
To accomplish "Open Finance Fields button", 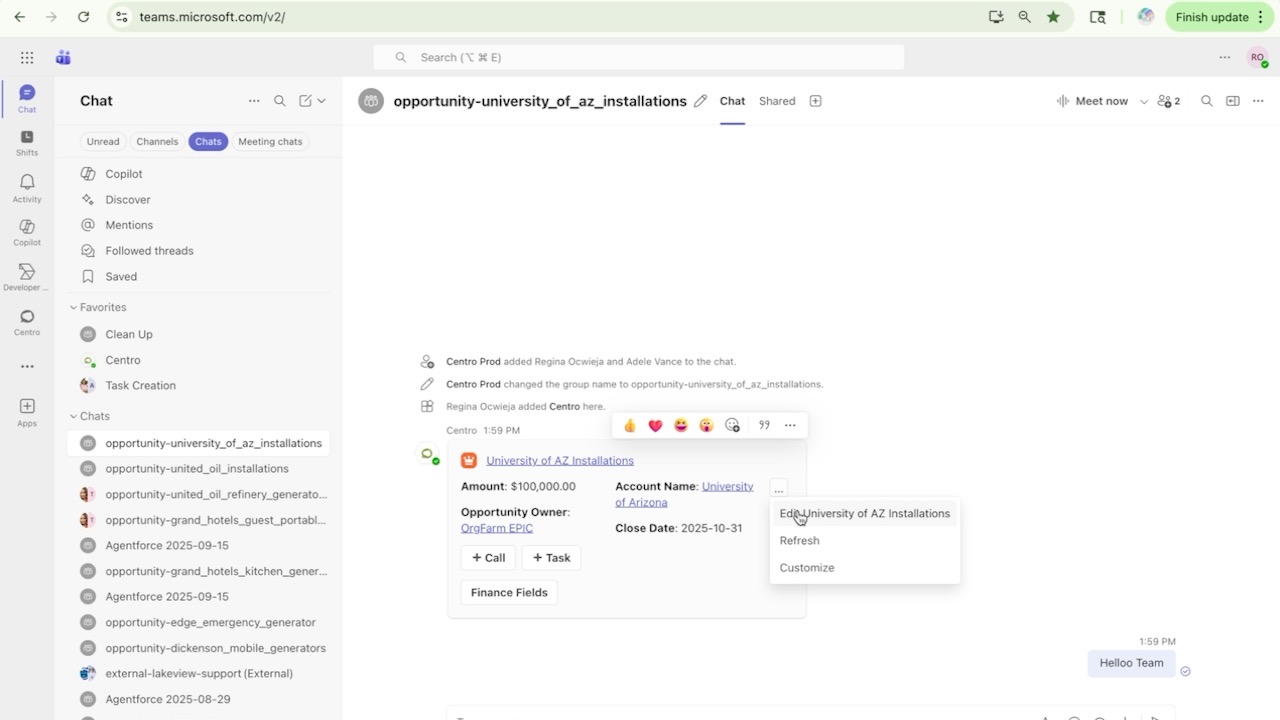I will 509,592.
